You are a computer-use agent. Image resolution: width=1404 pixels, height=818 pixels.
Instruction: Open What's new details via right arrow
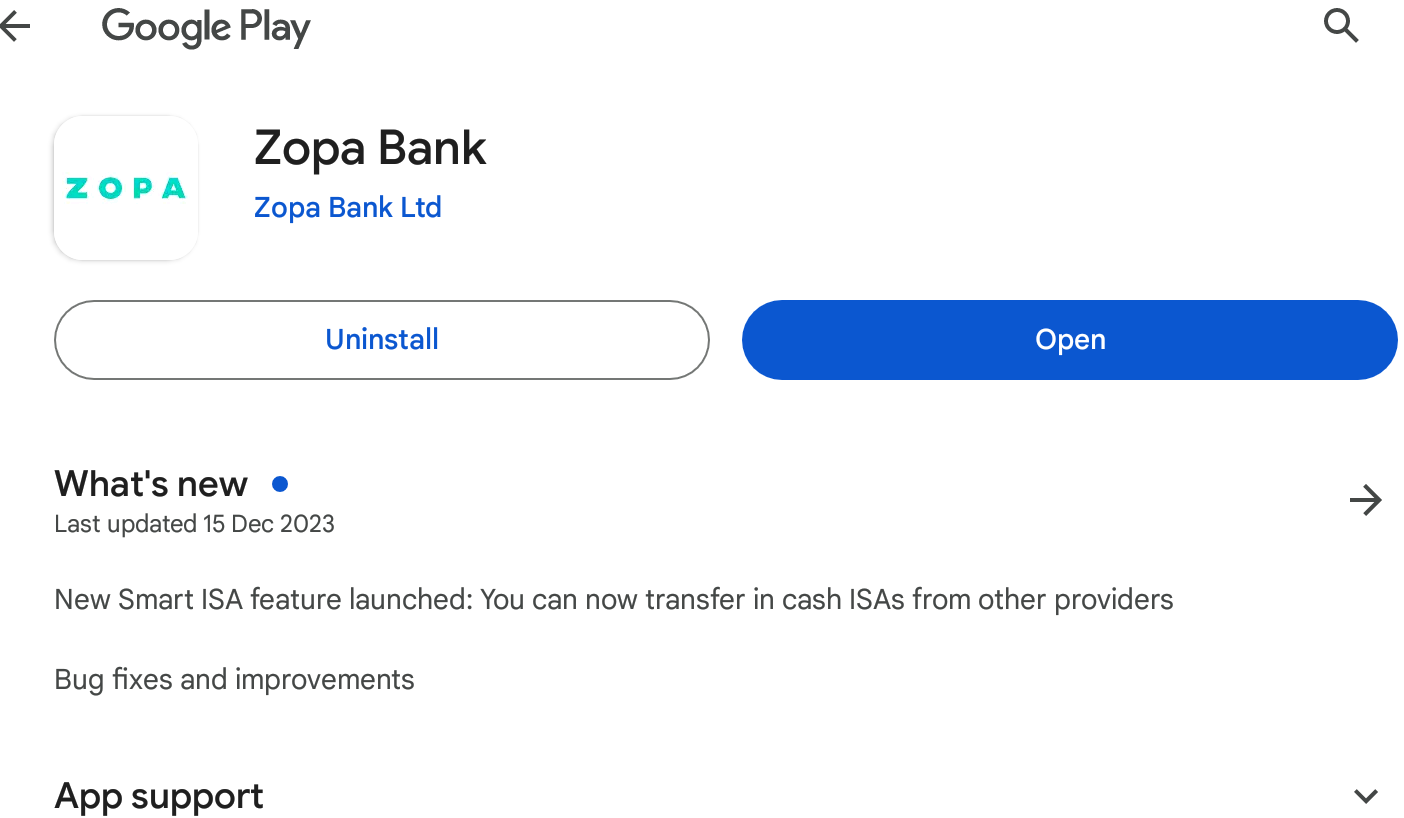[x=1365, y=500]
